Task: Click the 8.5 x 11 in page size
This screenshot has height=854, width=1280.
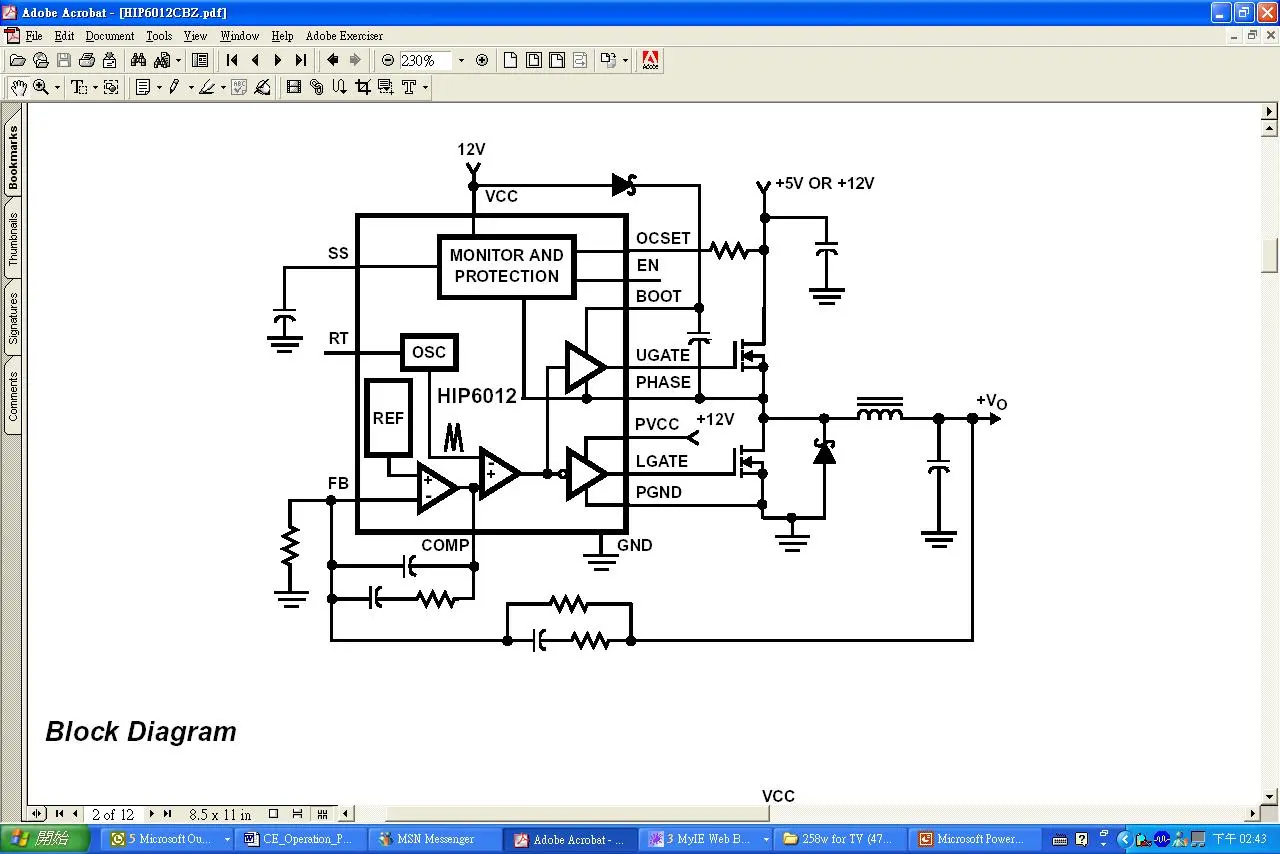Action: pos(220,814)
